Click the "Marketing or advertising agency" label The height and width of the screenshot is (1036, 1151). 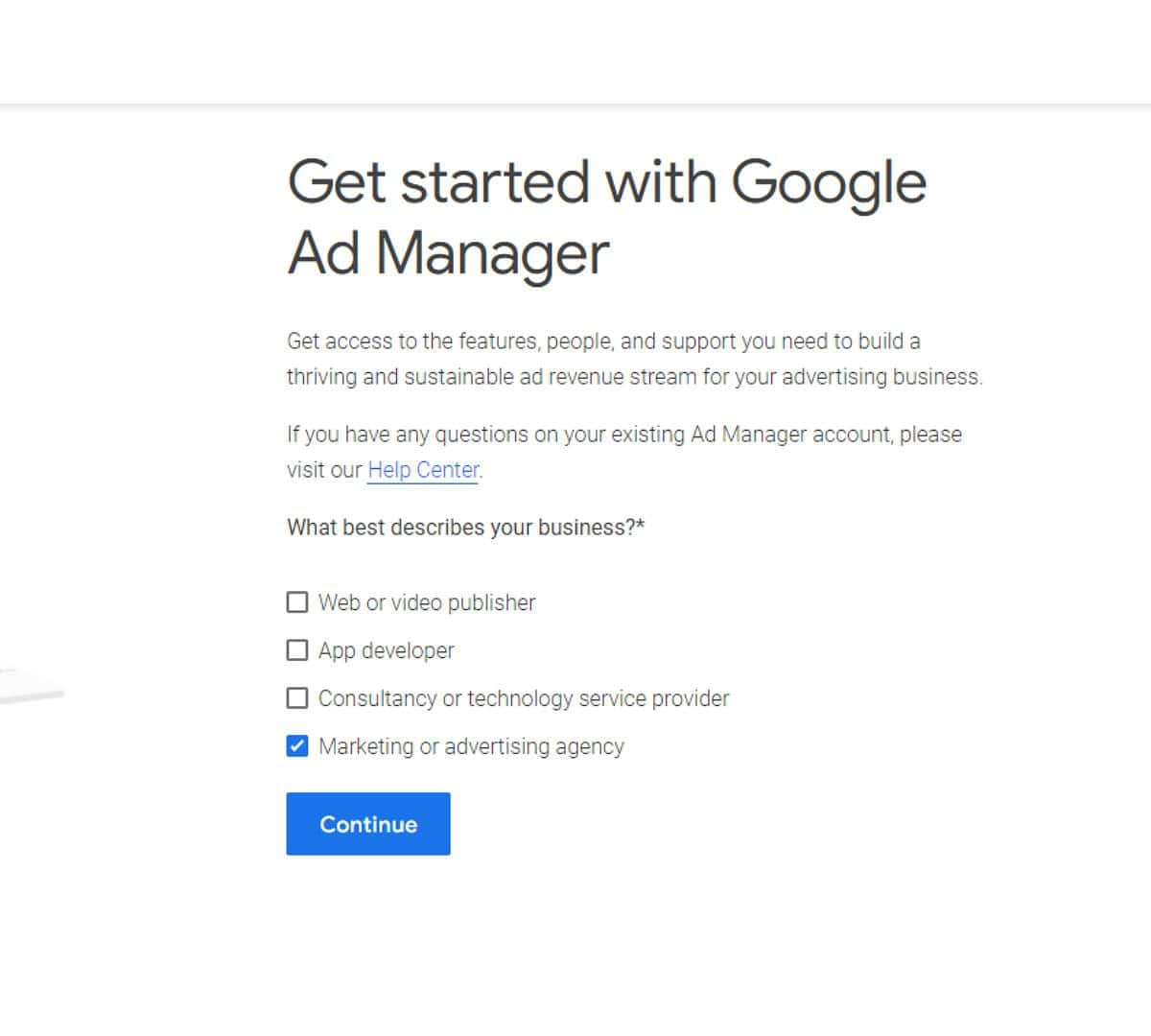(471, 746)
